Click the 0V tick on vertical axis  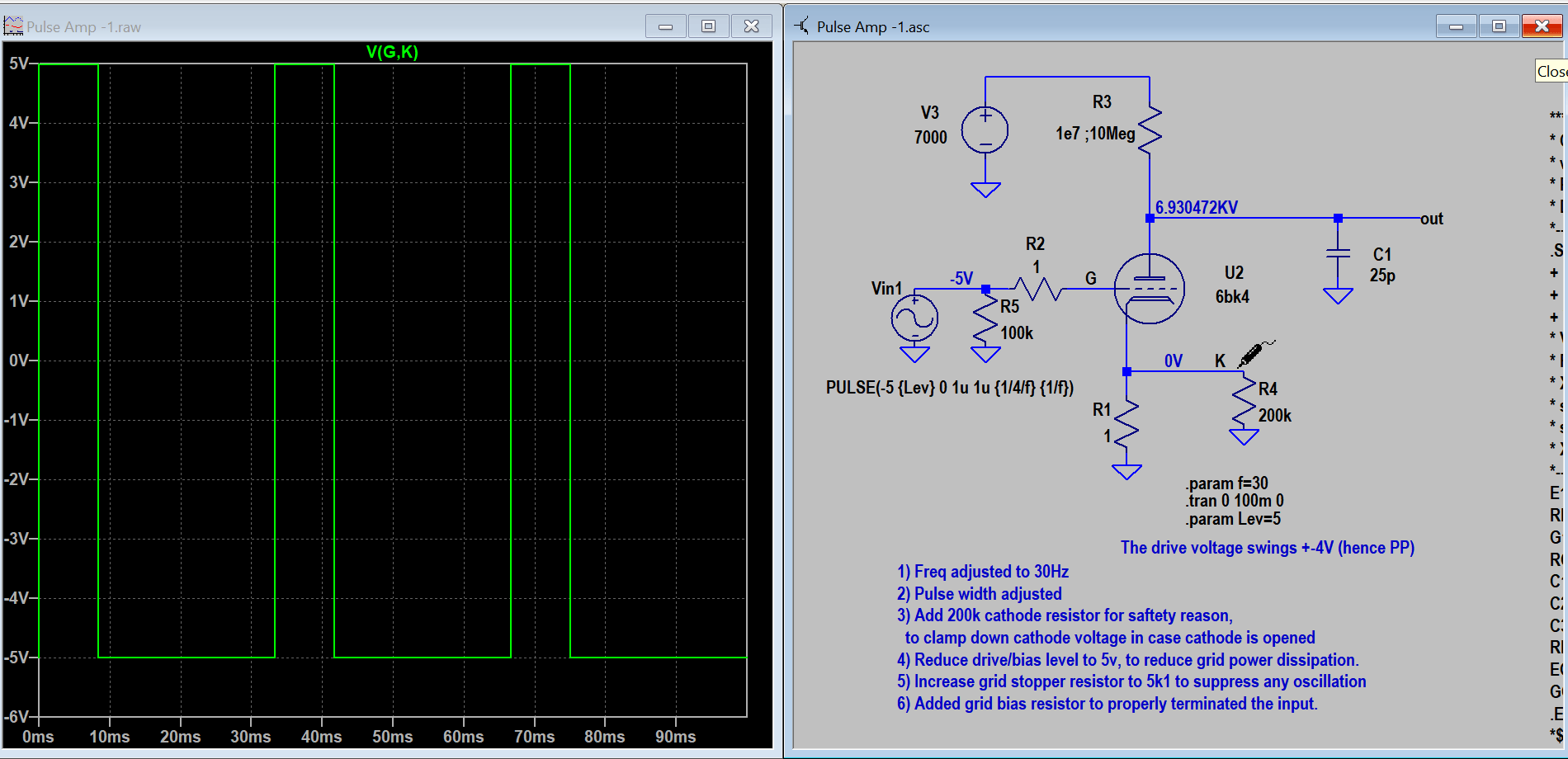pos(19,361)
